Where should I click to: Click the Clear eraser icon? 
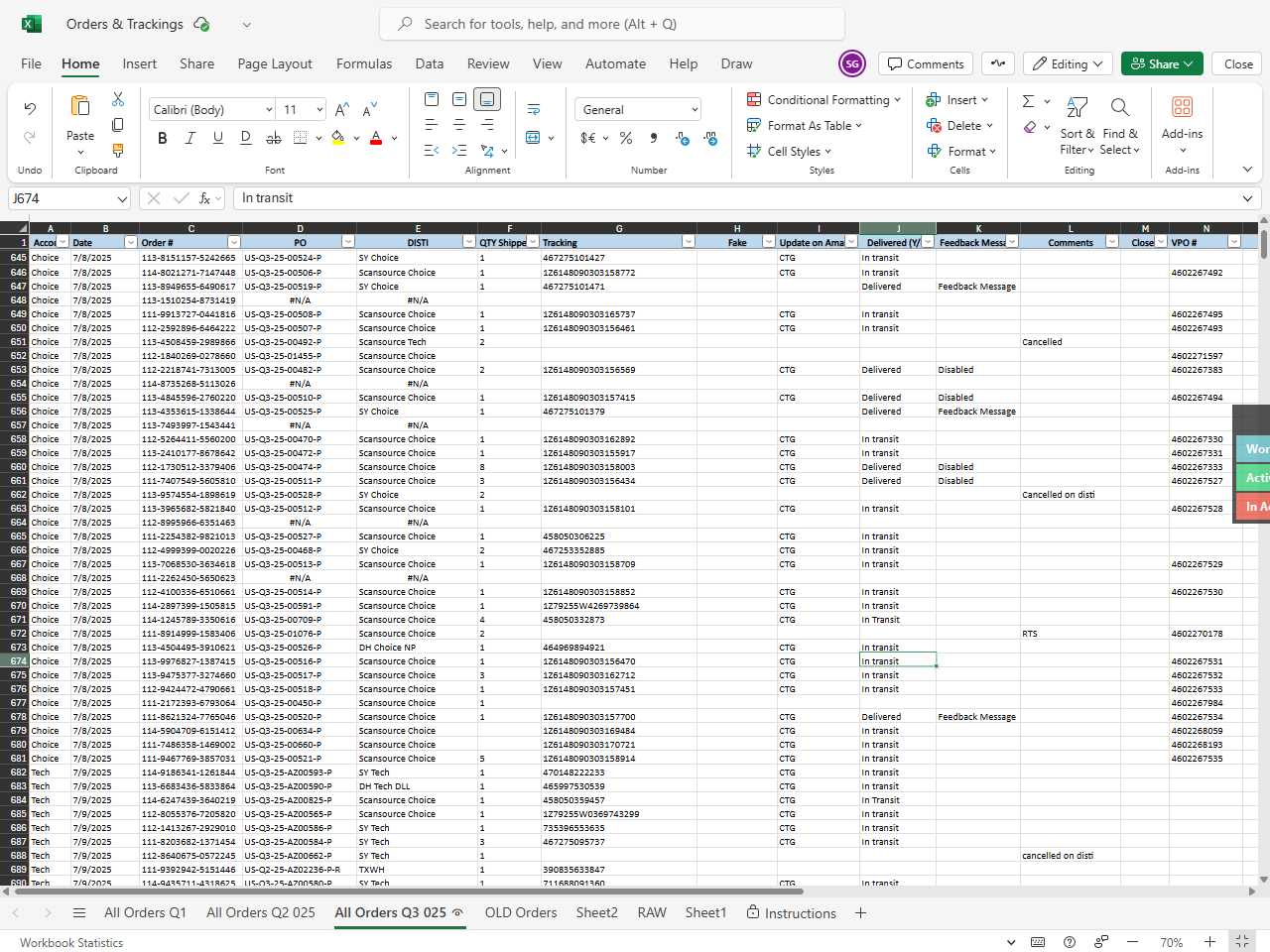point(1030,127)
